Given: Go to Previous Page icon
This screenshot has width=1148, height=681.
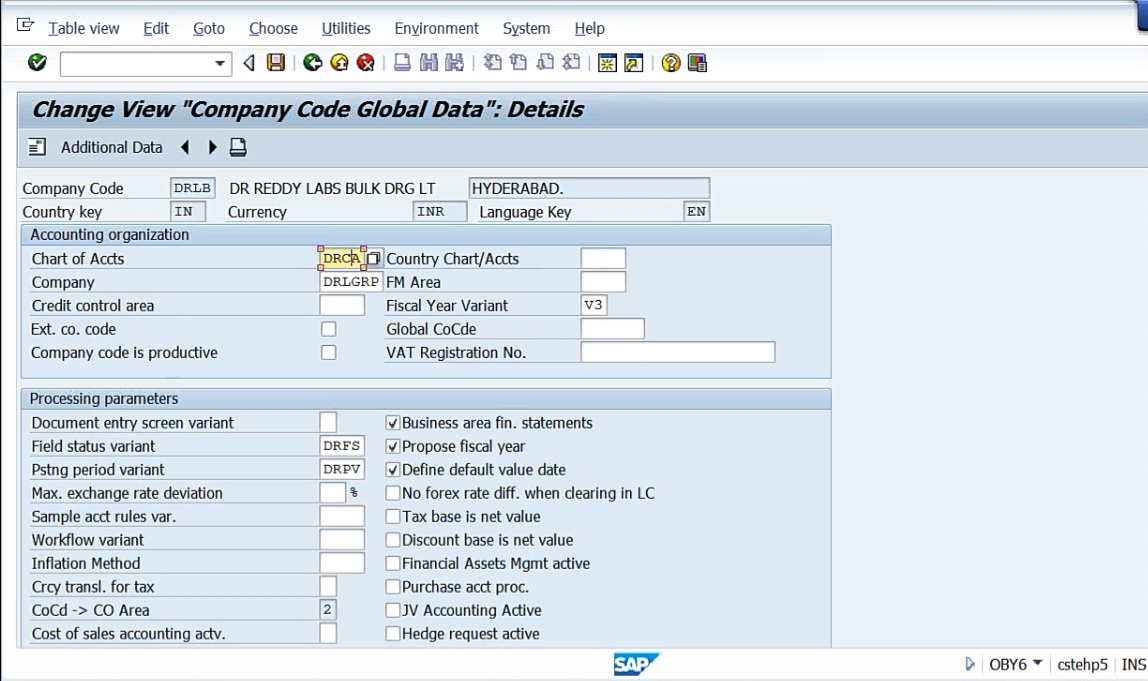Looking at the screenshot, I should click(x=518, y=63).
